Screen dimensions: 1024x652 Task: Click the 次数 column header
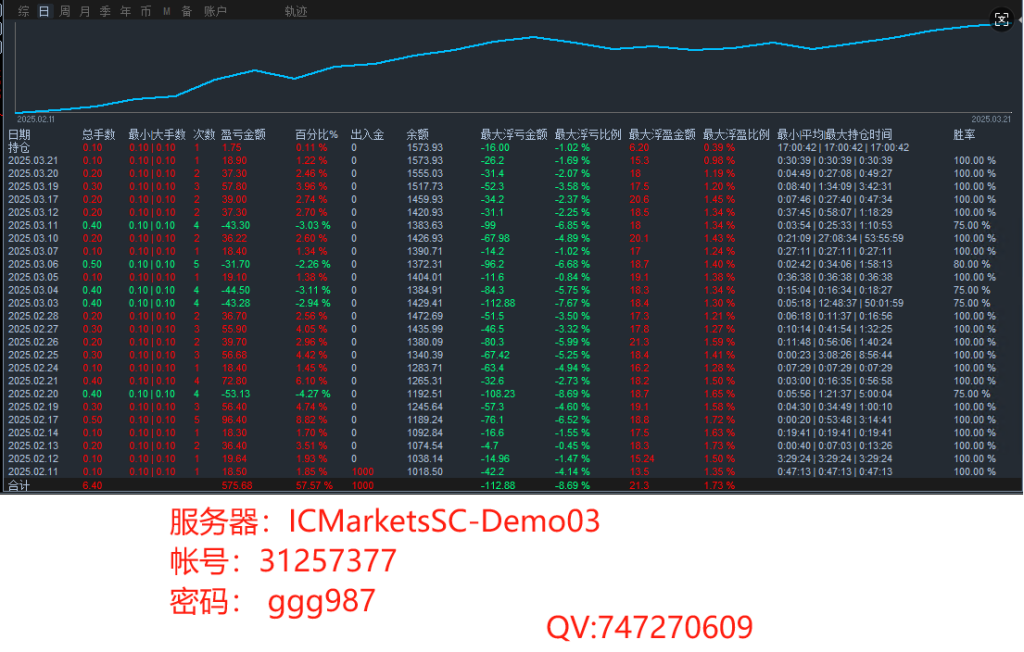click(204, 135)
